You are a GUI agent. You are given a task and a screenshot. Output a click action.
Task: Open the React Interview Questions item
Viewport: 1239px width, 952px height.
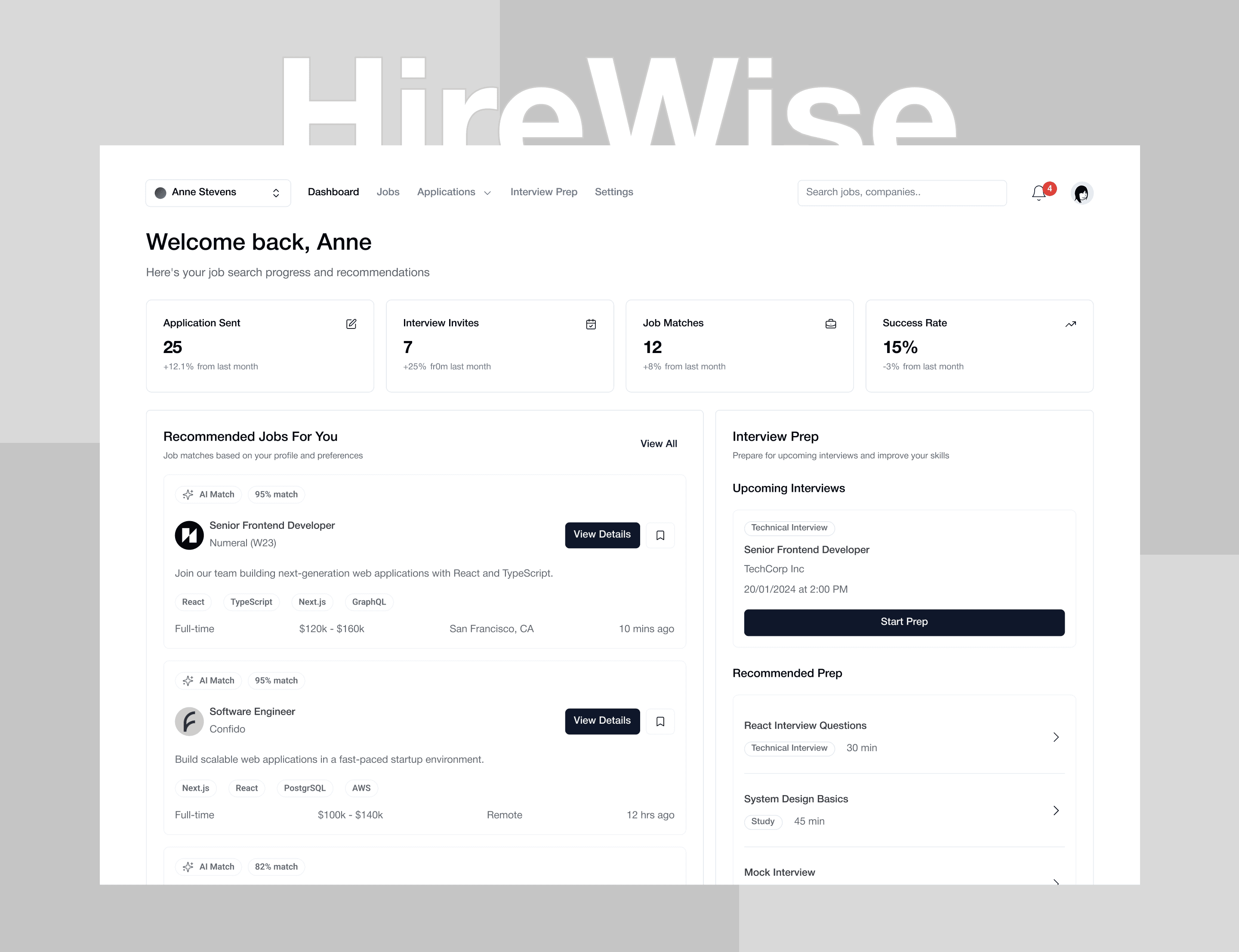904,737
